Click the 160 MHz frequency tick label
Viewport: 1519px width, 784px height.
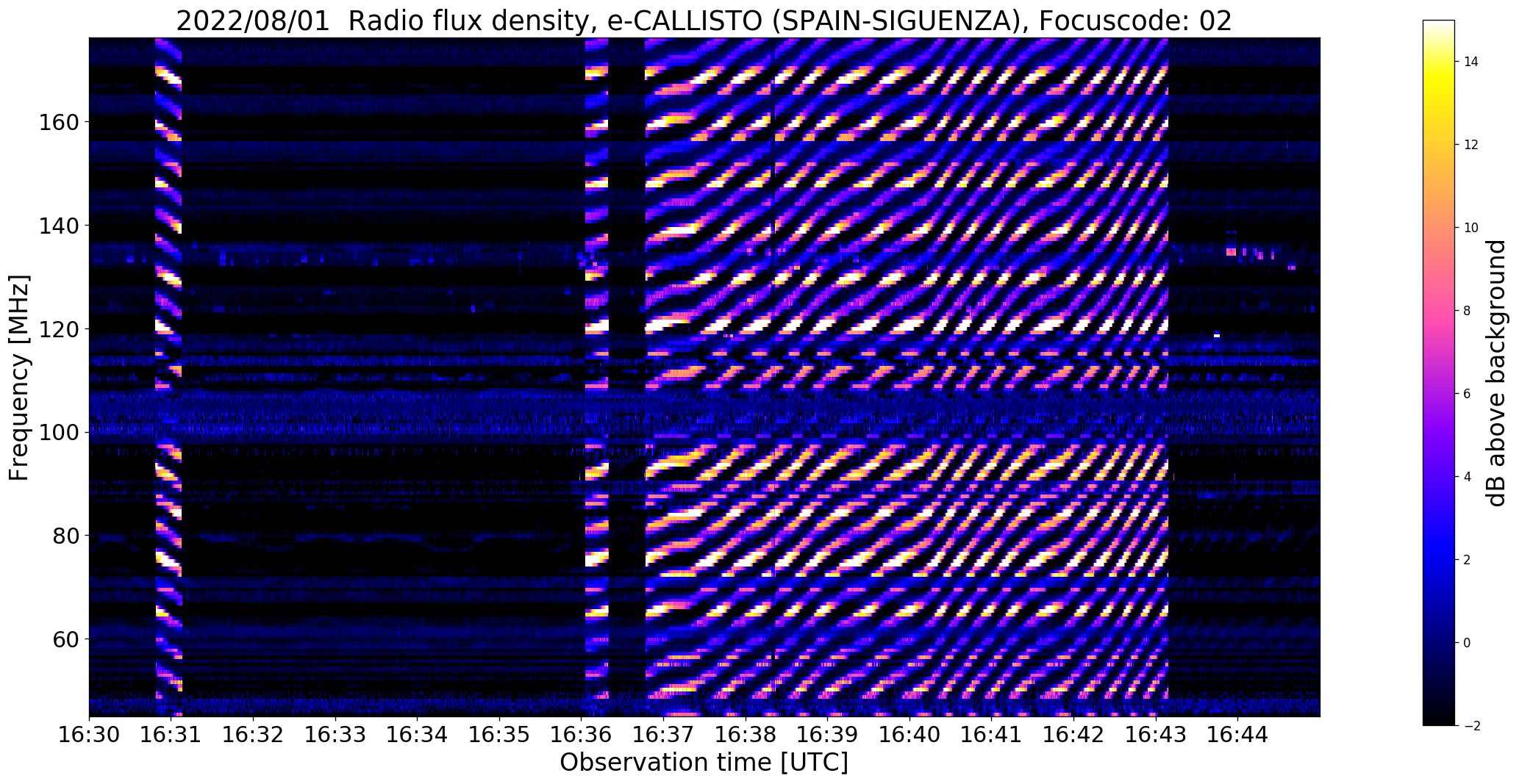click(59, 122)
